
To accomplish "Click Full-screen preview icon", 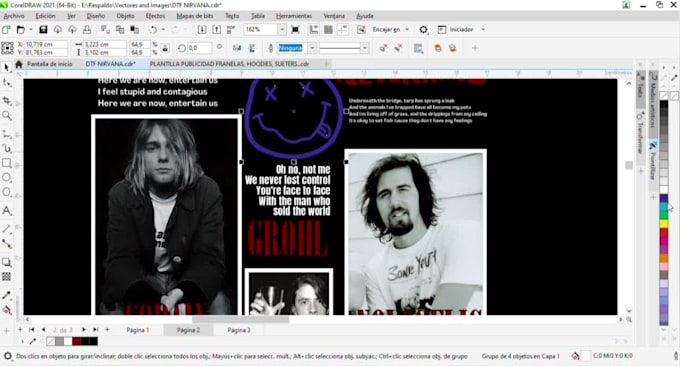I will click(x=295, y=29).
